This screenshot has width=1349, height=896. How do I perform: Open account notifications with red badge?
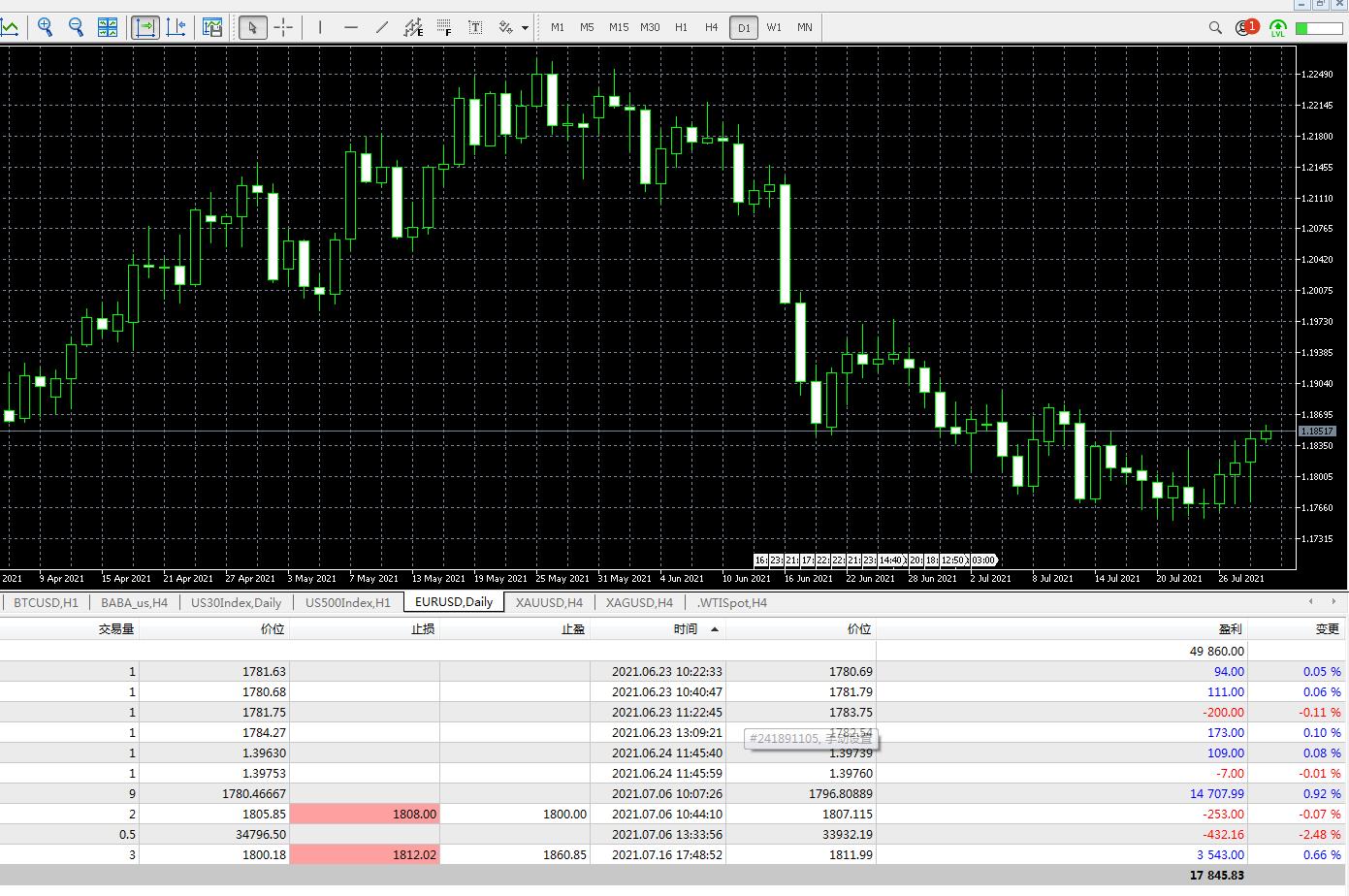[1246, 27]
